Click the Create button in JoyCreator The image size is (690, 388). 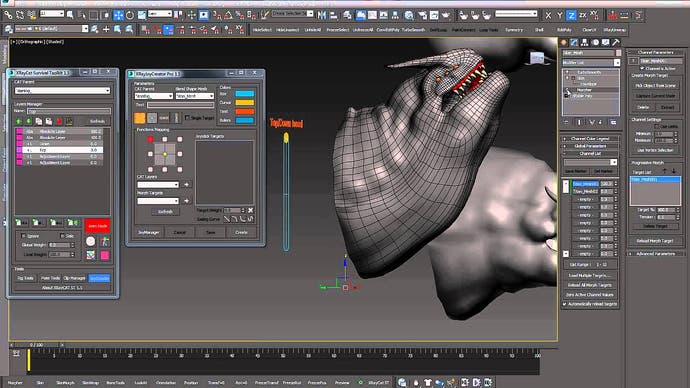click(x=241, y=232)
